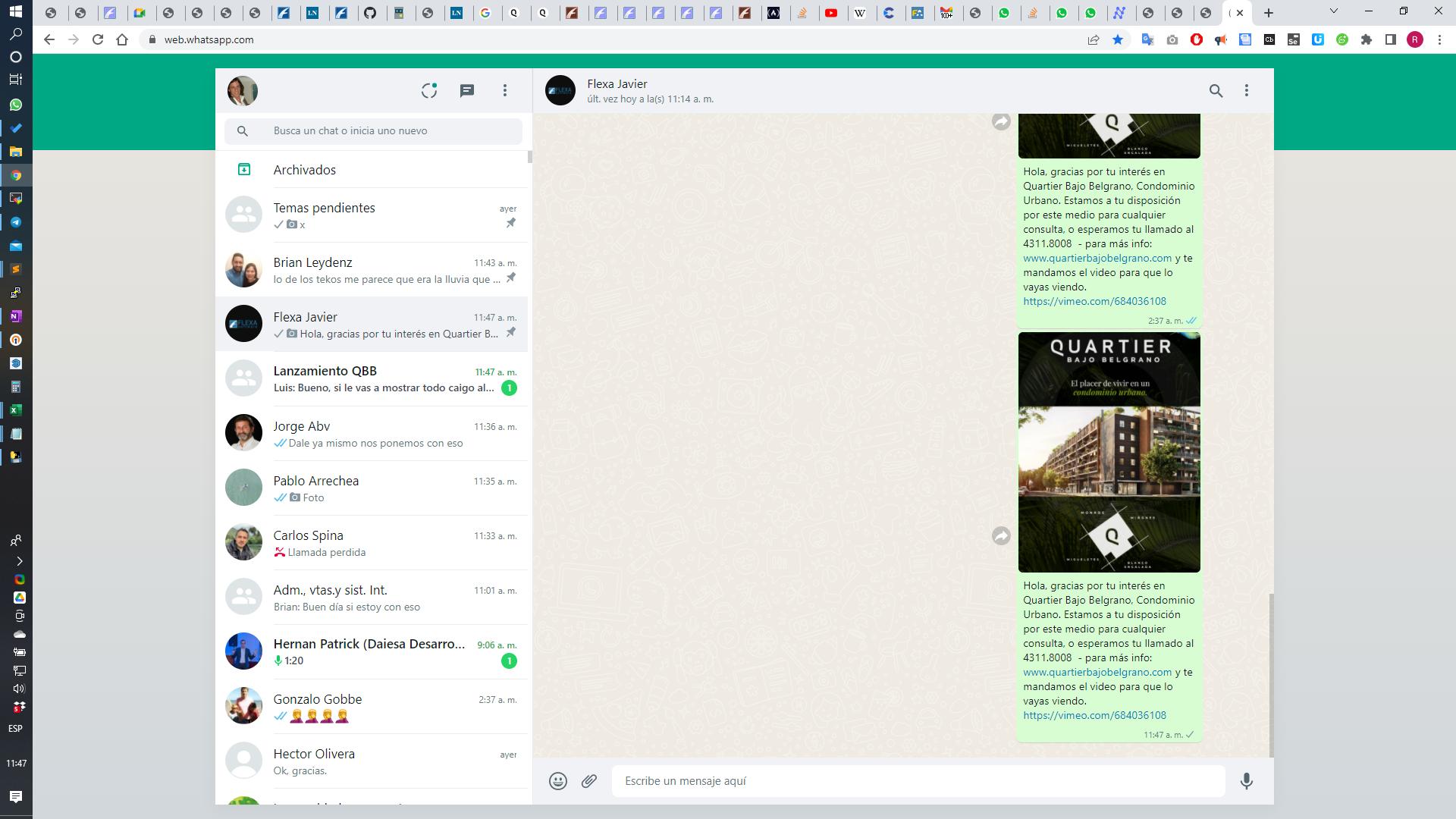
Task: Click the 'Escribe un mensaje aquí' box
Action: (x=918, y=780)
